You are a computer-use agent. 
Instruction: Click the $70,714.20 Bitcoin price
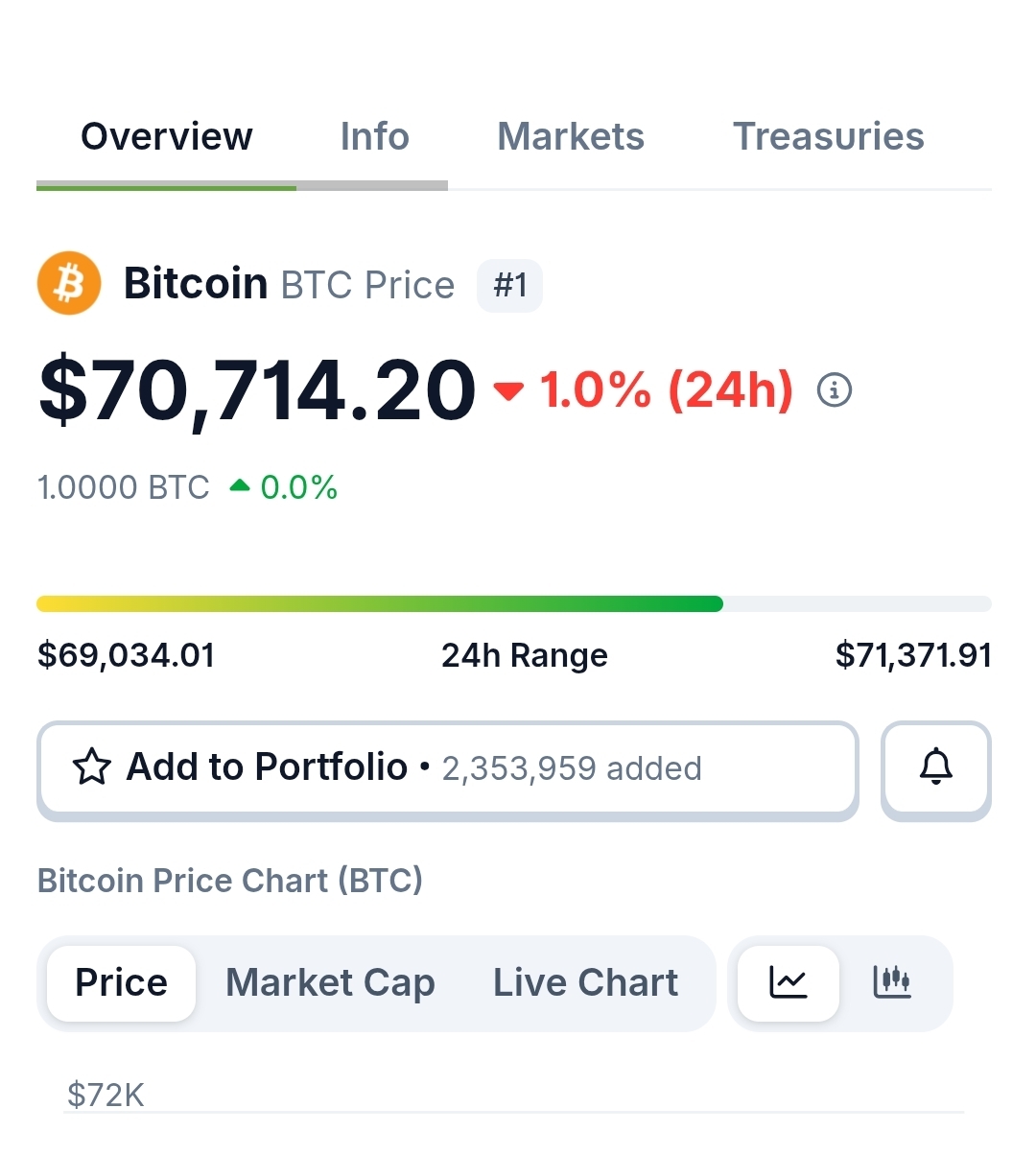(x=257, y=390)
